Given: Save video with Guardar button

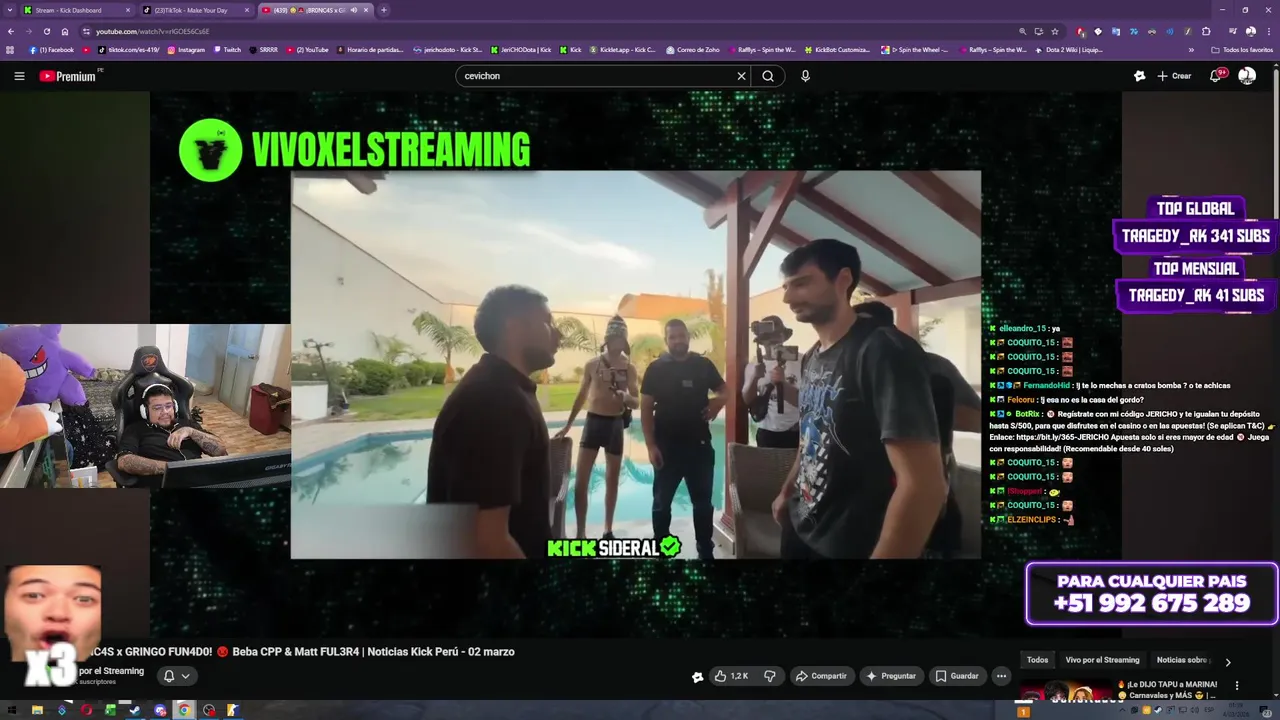Looking at the screenshot, I should [957, 676].
